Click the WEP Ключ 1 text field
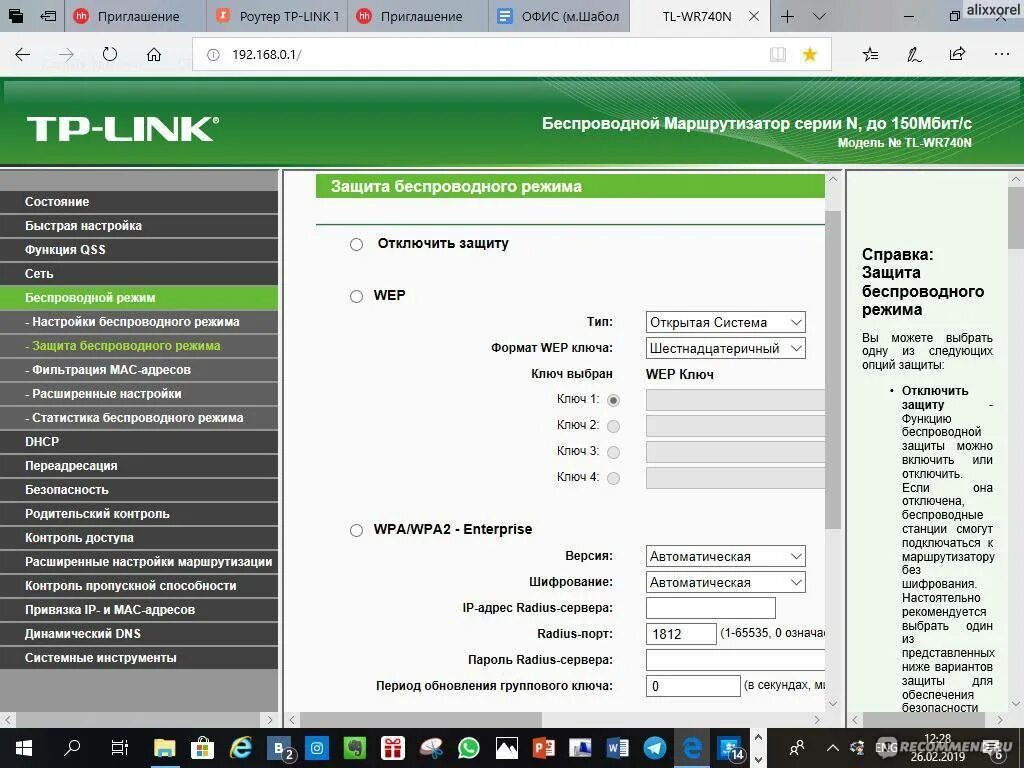 coord(735,400)
